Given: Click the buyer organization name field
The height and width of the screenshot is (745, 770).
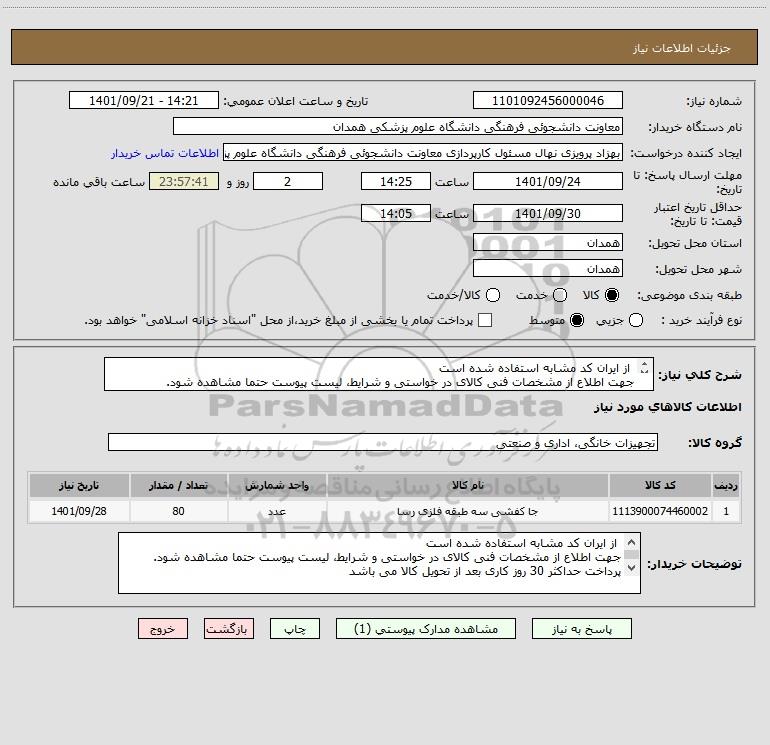Looking at the screenshot, I should (x=398, y=126).
